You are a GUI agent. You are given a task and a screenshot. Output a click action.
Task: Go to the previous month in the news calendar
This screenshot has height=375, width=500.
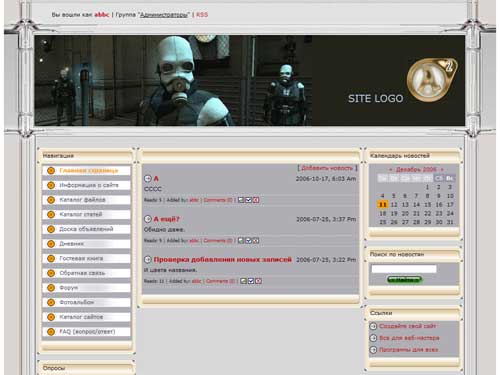click(x=391, y=170)
